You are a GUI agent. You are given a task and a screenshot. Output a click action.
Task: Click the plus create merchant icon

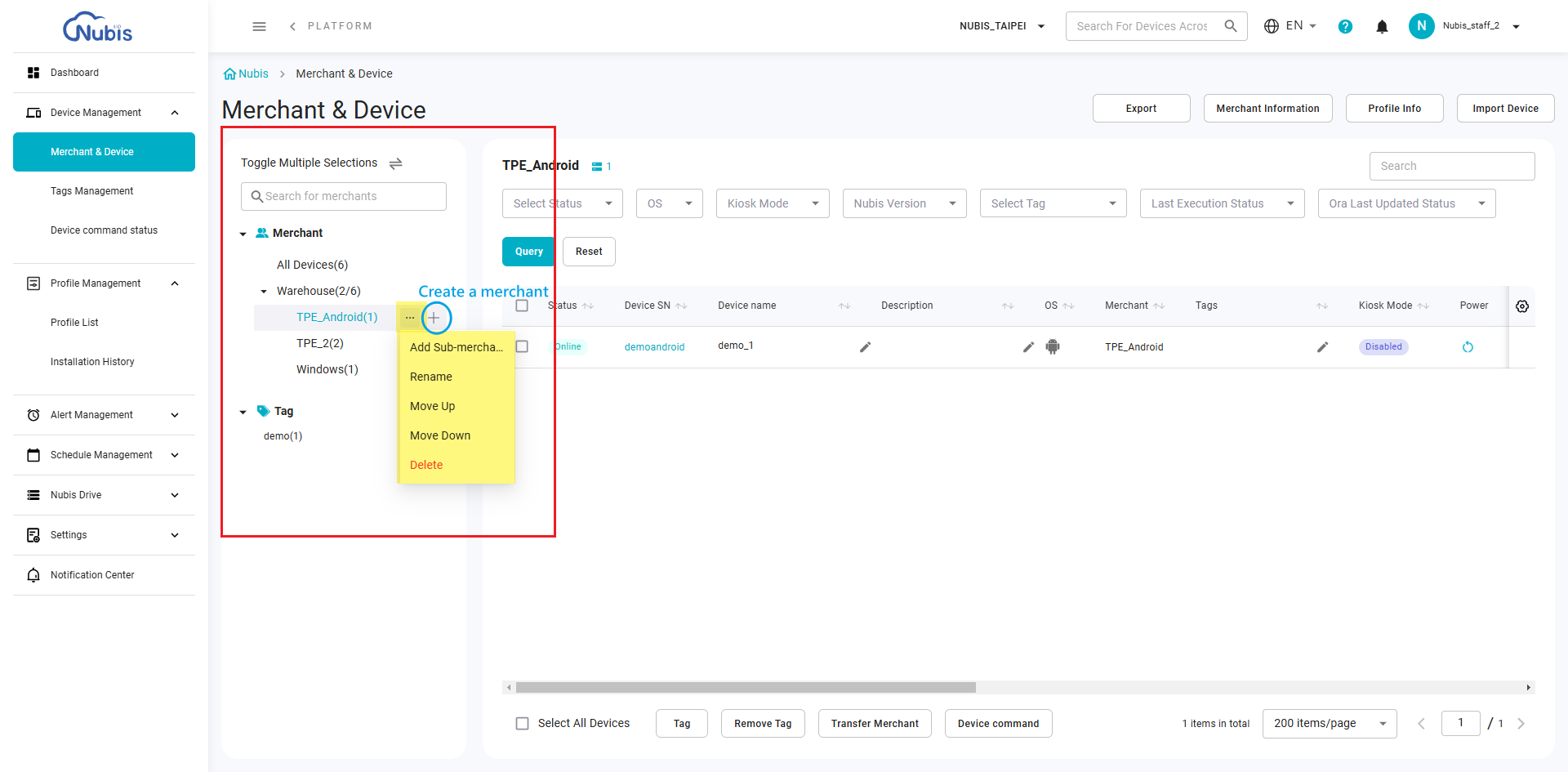[x=434, y=317]
